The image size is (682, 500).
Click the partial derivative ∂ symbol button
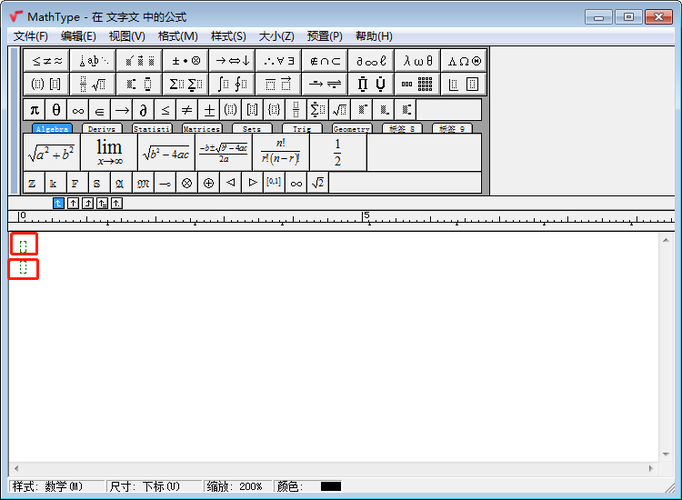click(x=144, y=110)
